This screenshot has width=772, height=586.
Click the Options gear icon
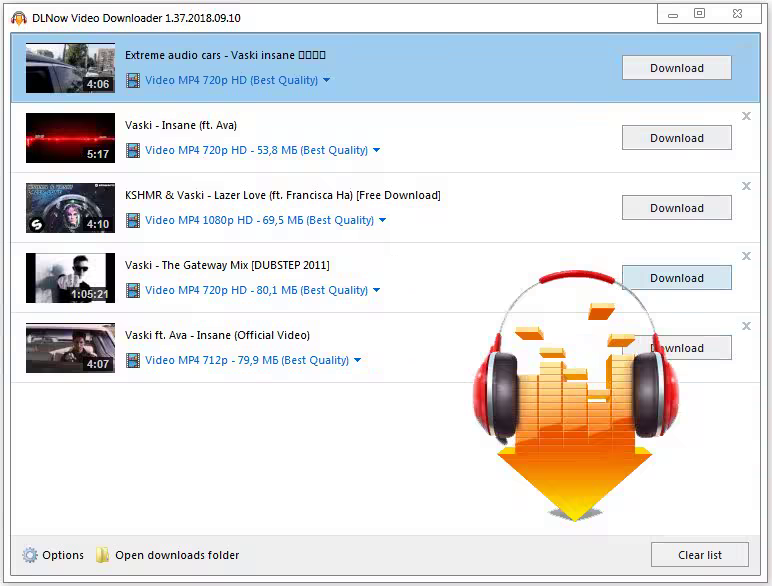click(30, 555)
